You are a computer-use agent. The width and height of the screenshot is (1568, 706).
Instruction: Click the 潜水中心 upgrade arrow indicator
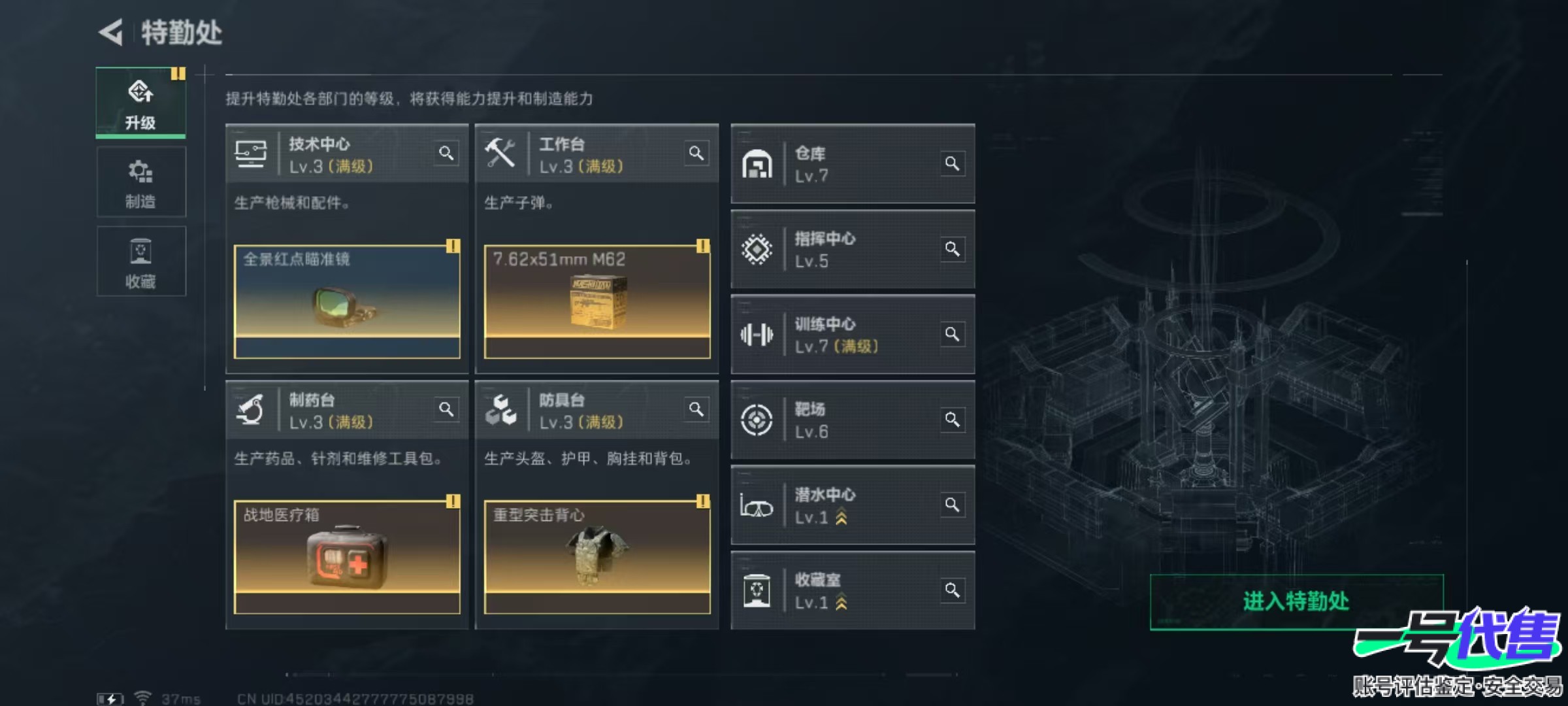coord(841,517)
